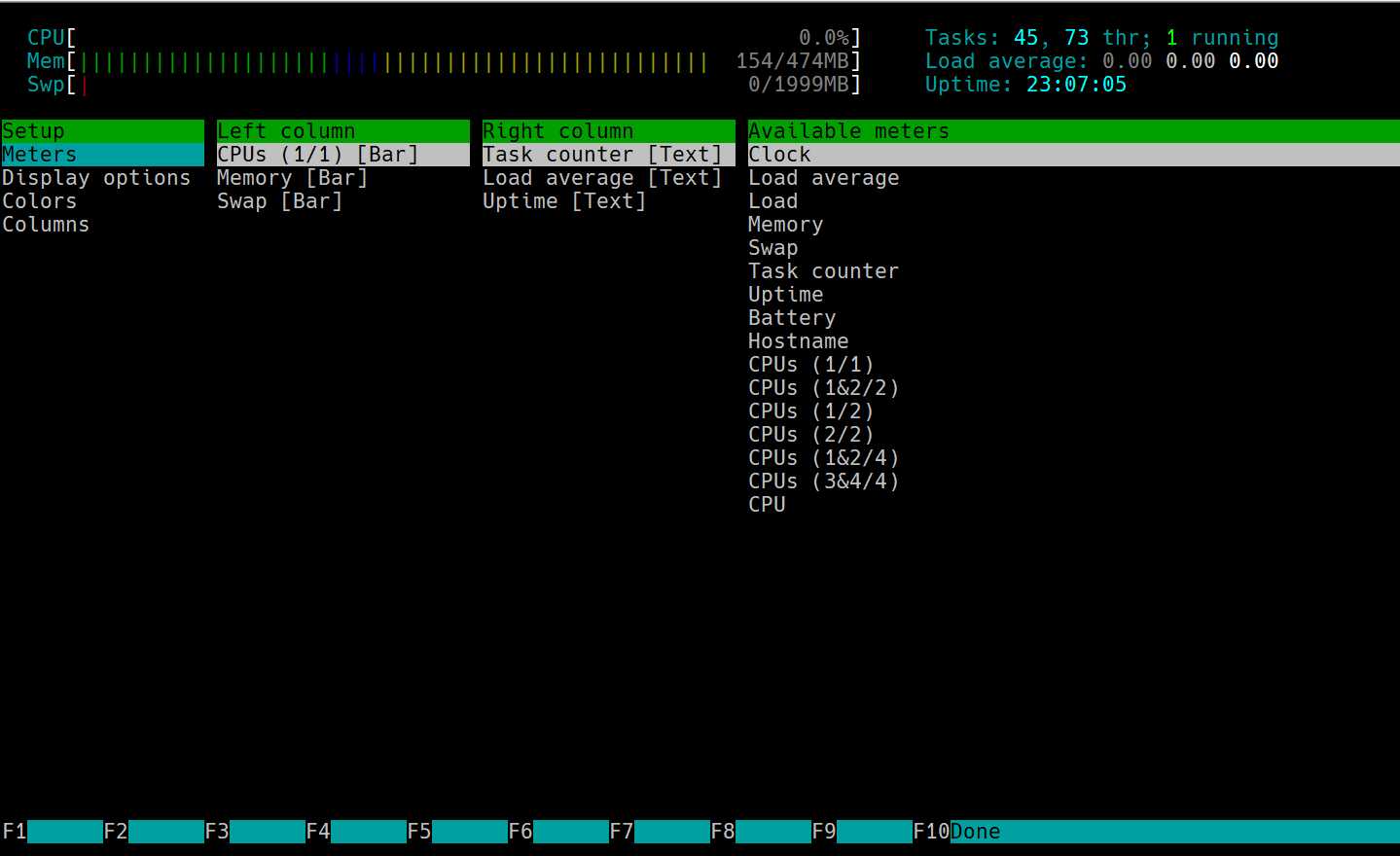Click the Setup panel header

tap(102, 131)
